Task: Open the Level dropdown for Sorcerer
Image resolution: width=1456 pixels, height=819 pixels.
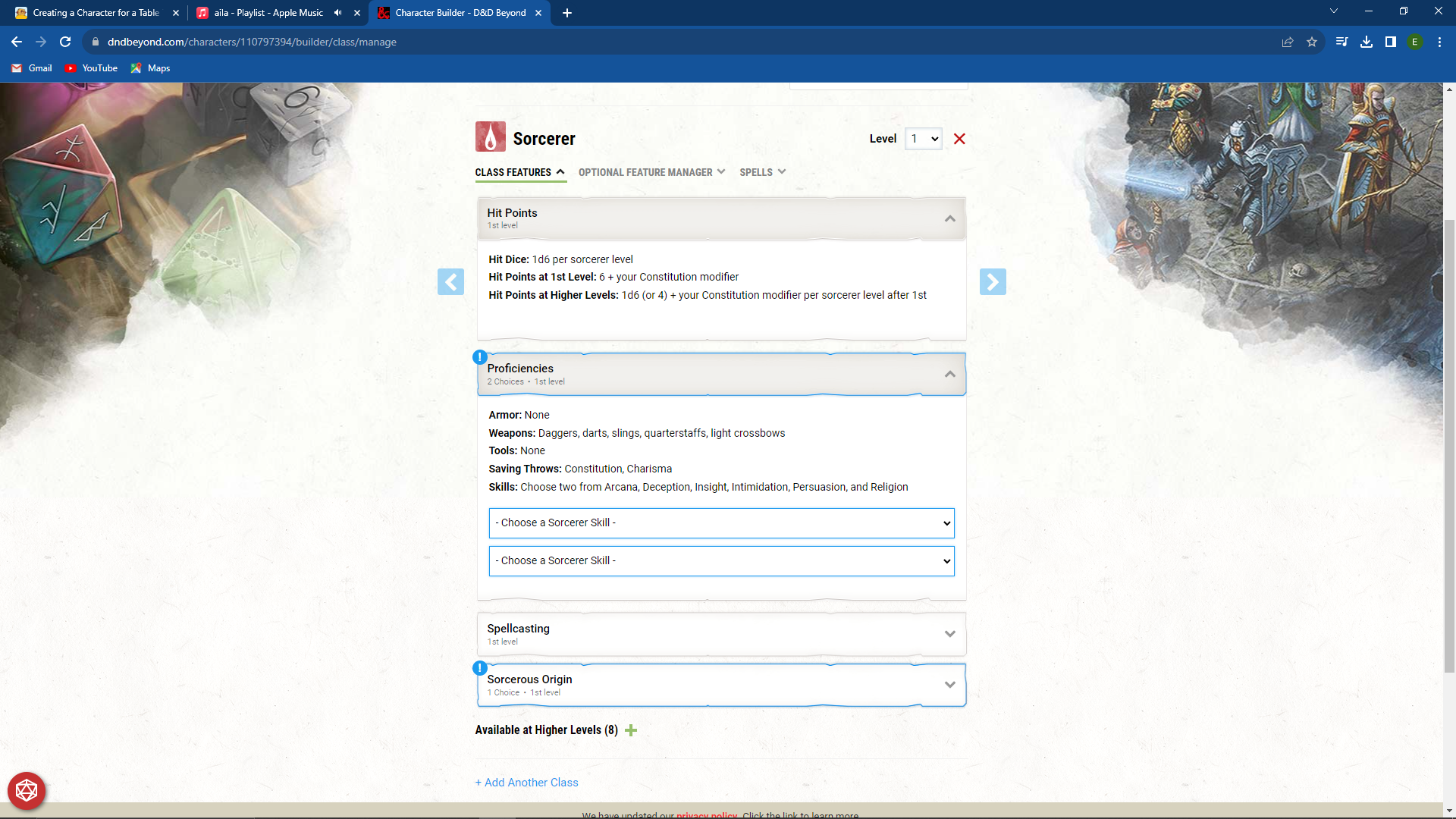Action: (923, 139)
